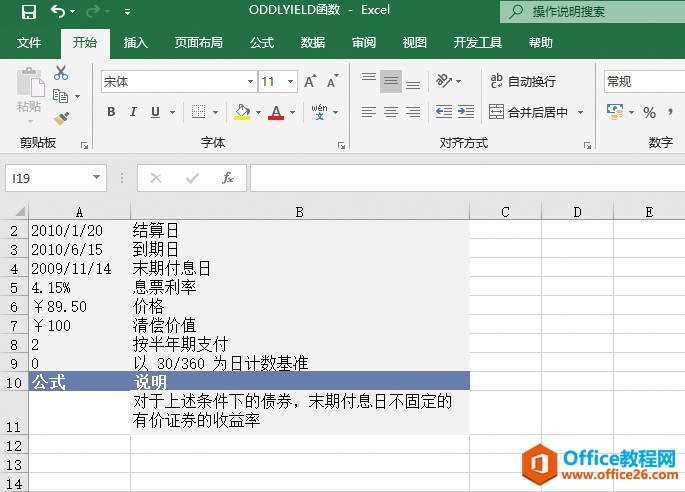The height and width of the screenshot is (492, 685).
Task: Click the Percent Style icon
Action: (x=650, y=113)
